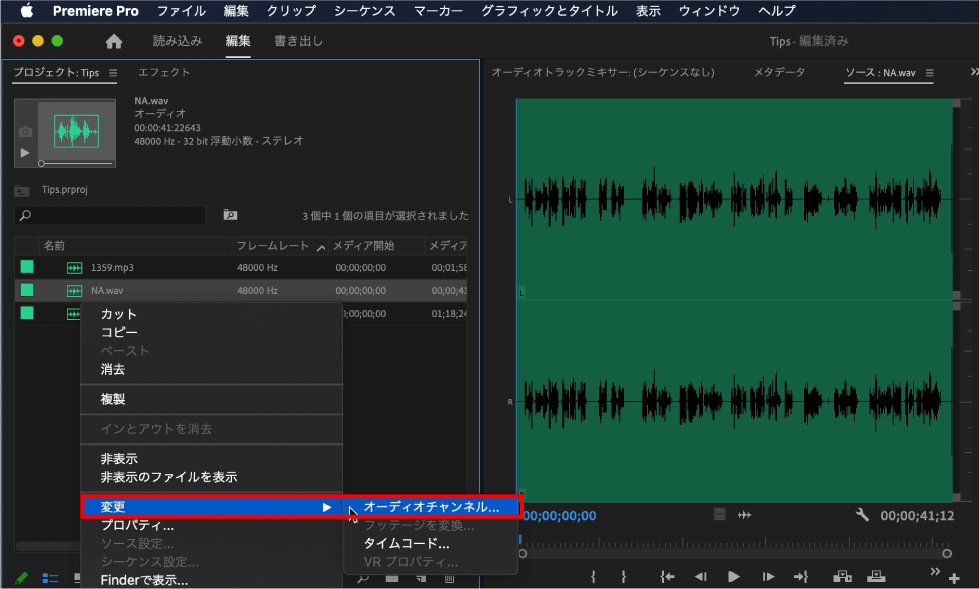The width and height of the screenshot is (979, 589).
Task: Click the poster frame camera icon
Action: (25, 132)
